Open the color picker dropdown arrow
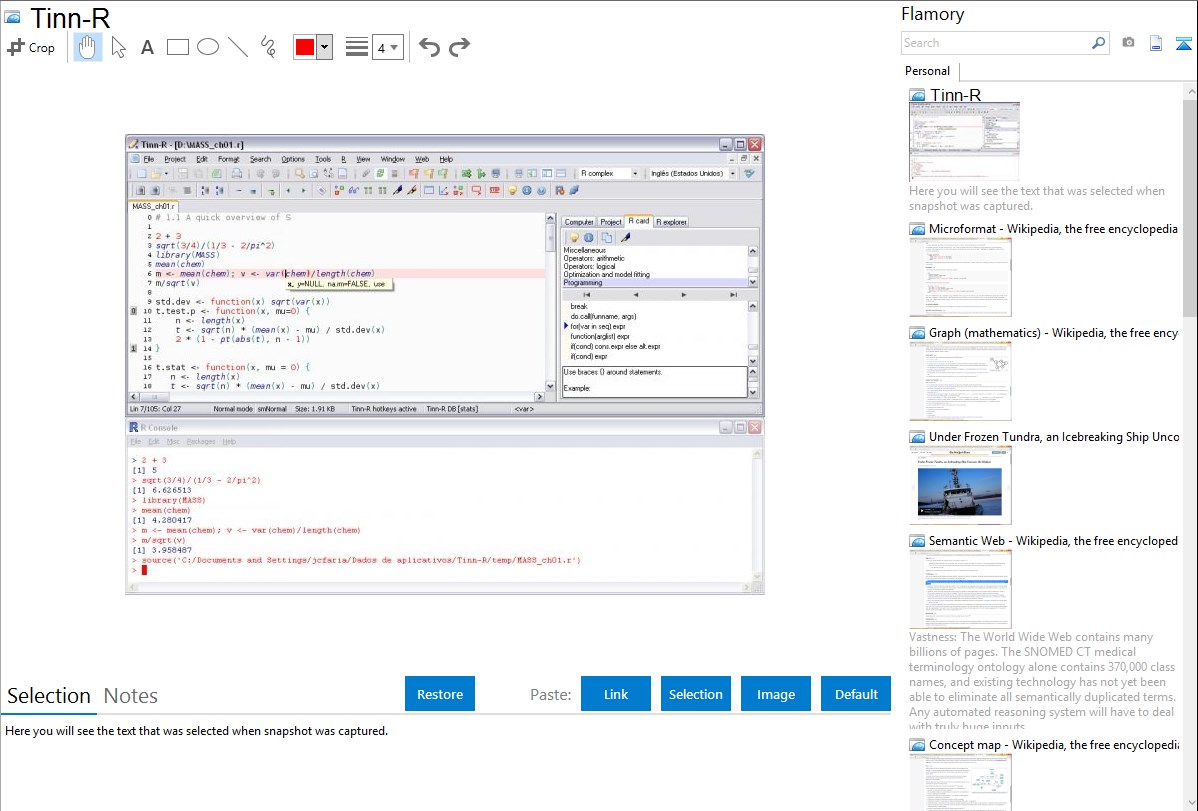The width and height of the screenshot is (1198, 811). pyautogui.click(x=324, y=47)
